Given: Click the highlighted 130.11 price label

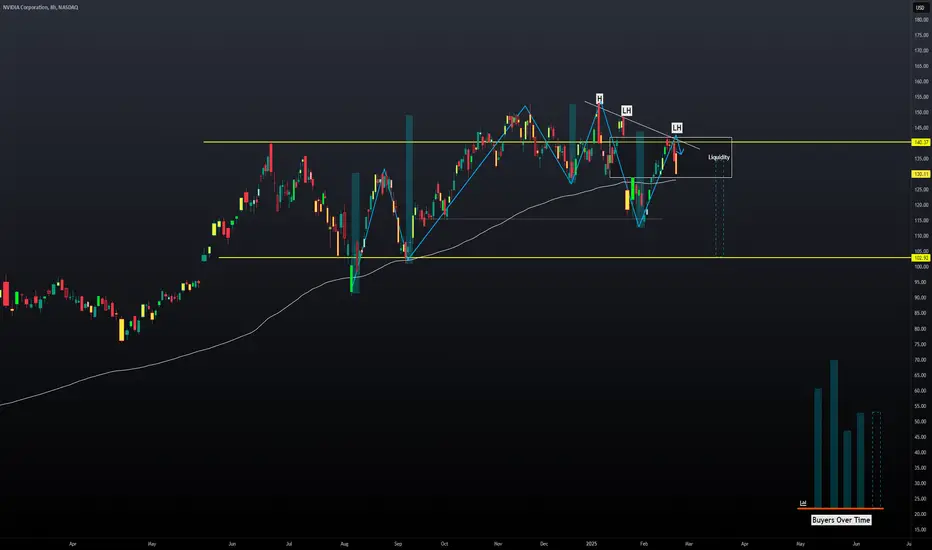Looking at the screenshot, I should coord(921,174).
